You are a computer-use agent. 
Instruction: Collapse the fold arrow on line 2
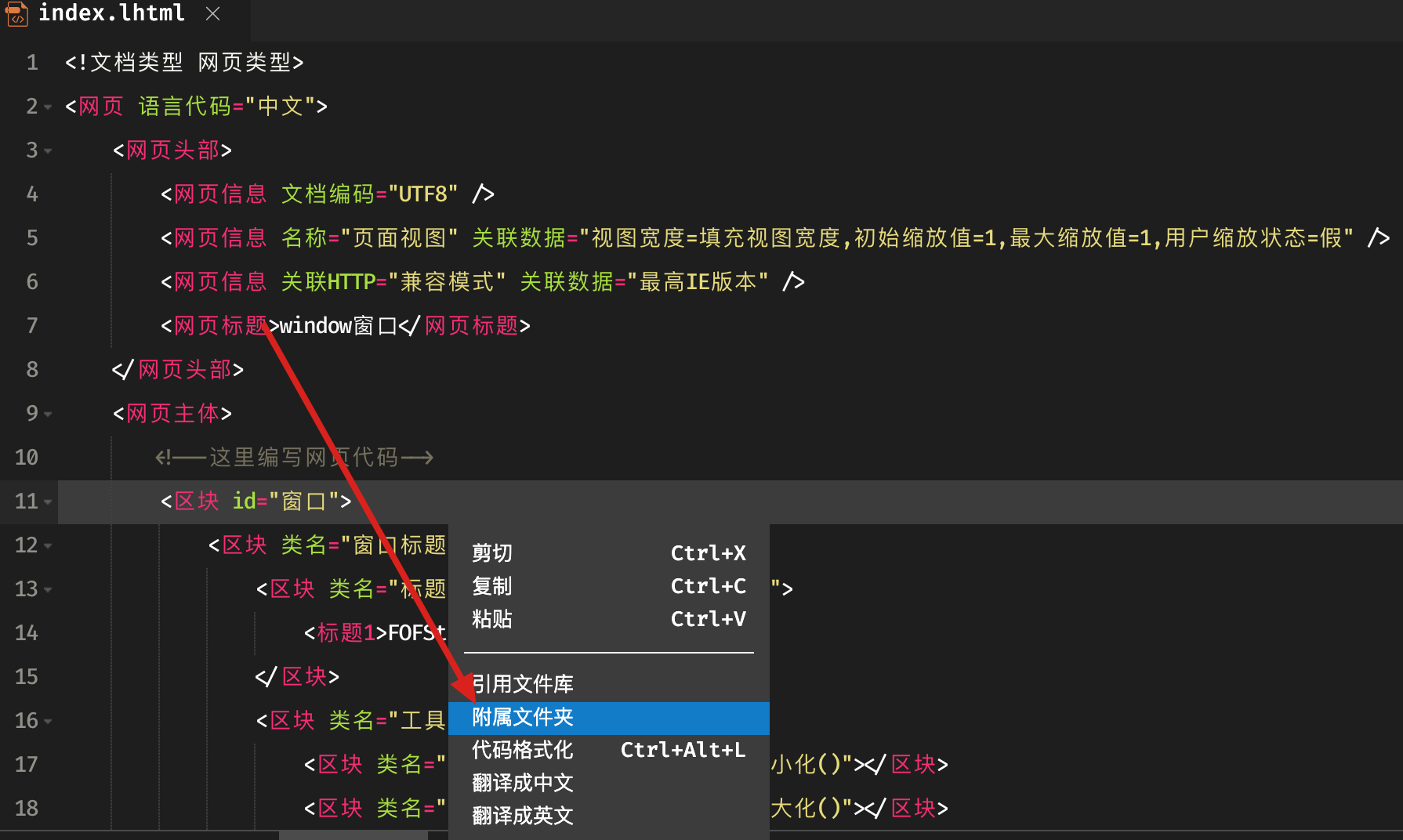click(x=48, y=107)
